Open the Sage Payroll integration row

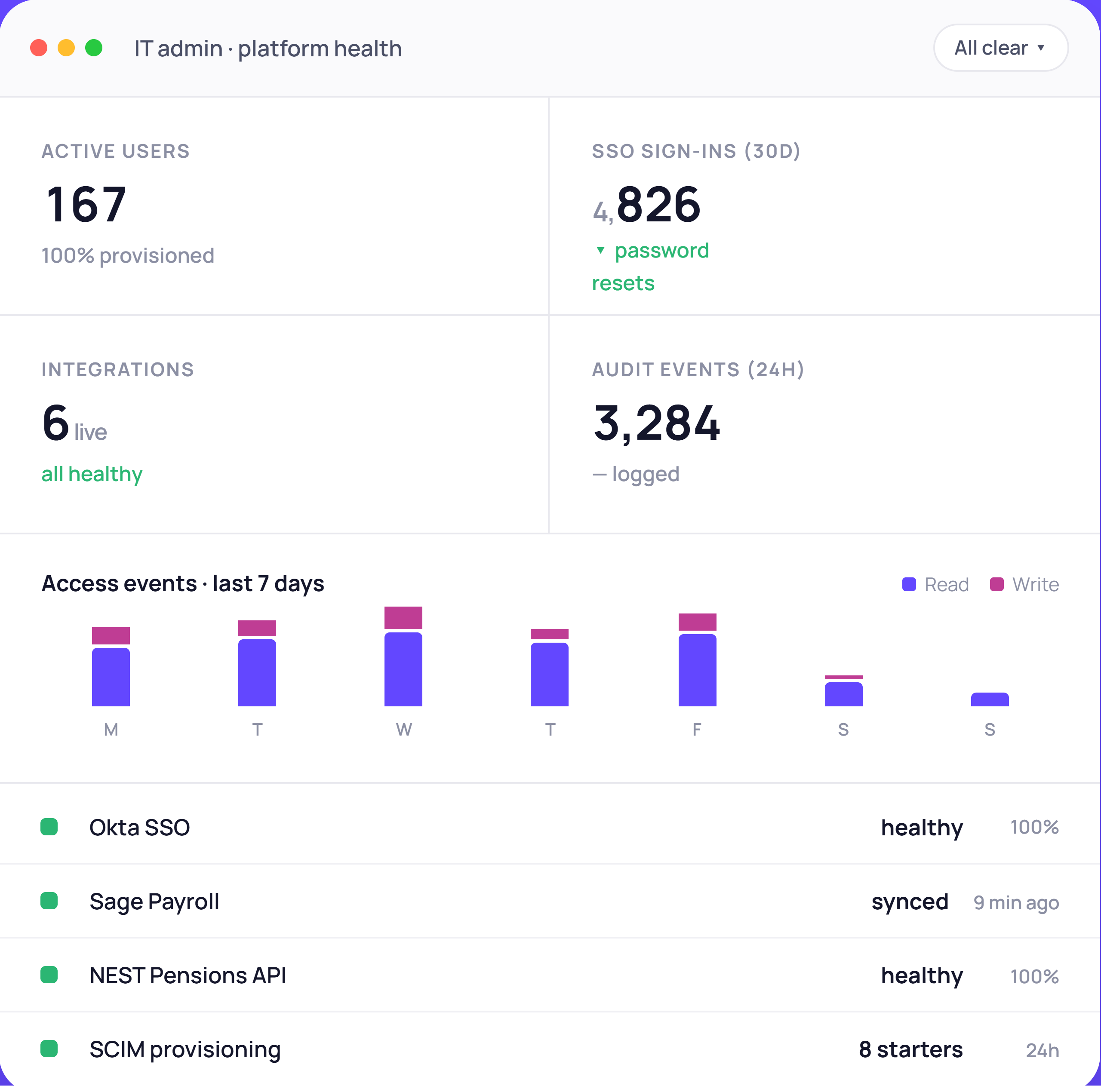(550, 901)
